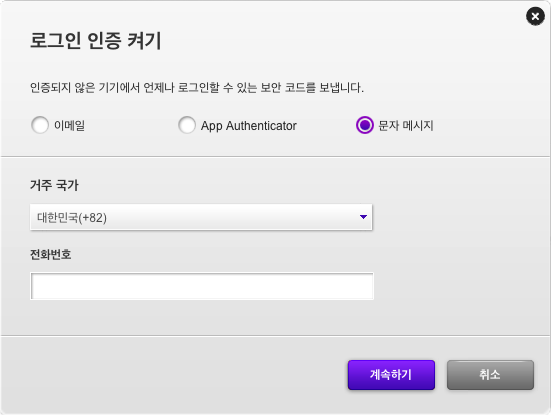Select the 이메일 radio button
Screen dimensions: 551x415
[40, 125]
